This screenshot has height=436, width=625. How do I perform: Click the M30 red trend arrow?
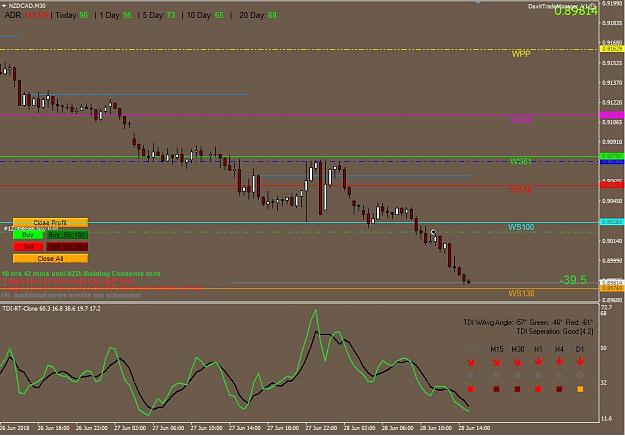[517, 362]
